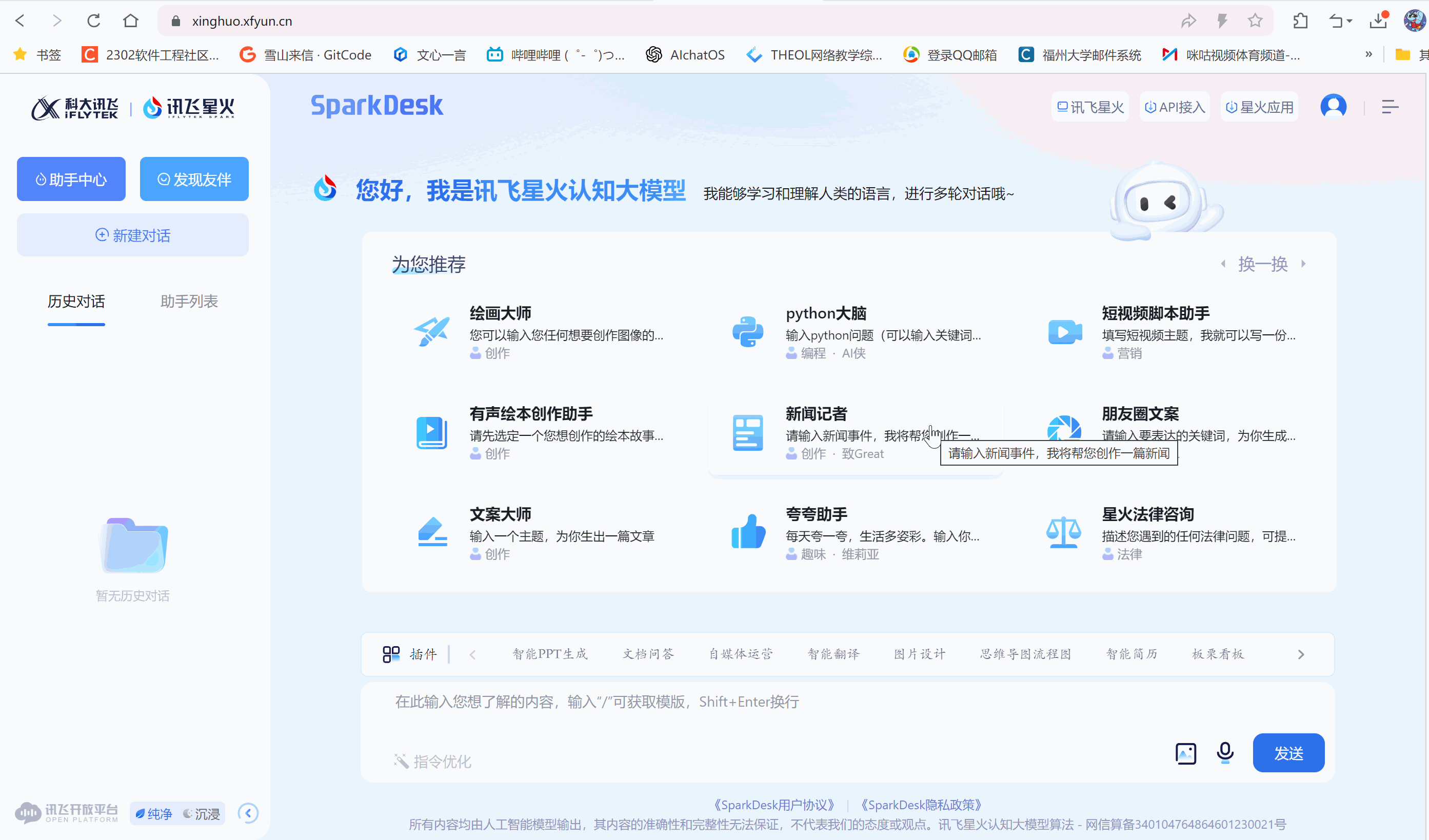Start voice input with microphone icon
The height and width of the screenshot is (840, 1429).
coord(1225,753)
